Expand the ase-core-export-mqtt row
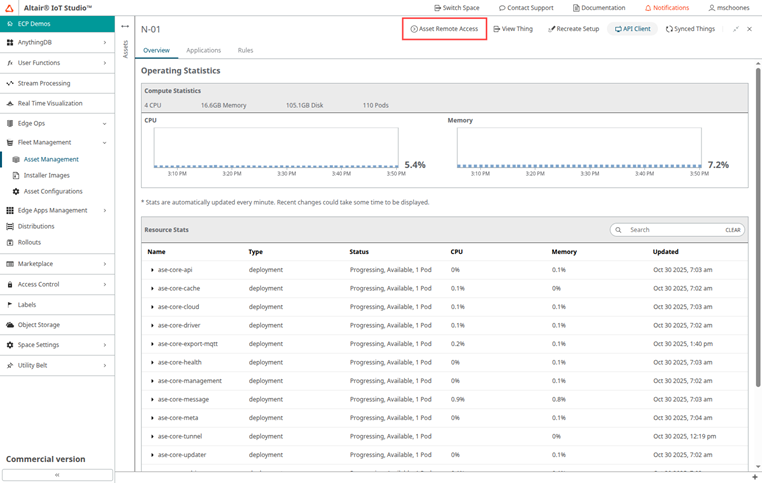Screen dimensions: 762x483 point(152,343)
